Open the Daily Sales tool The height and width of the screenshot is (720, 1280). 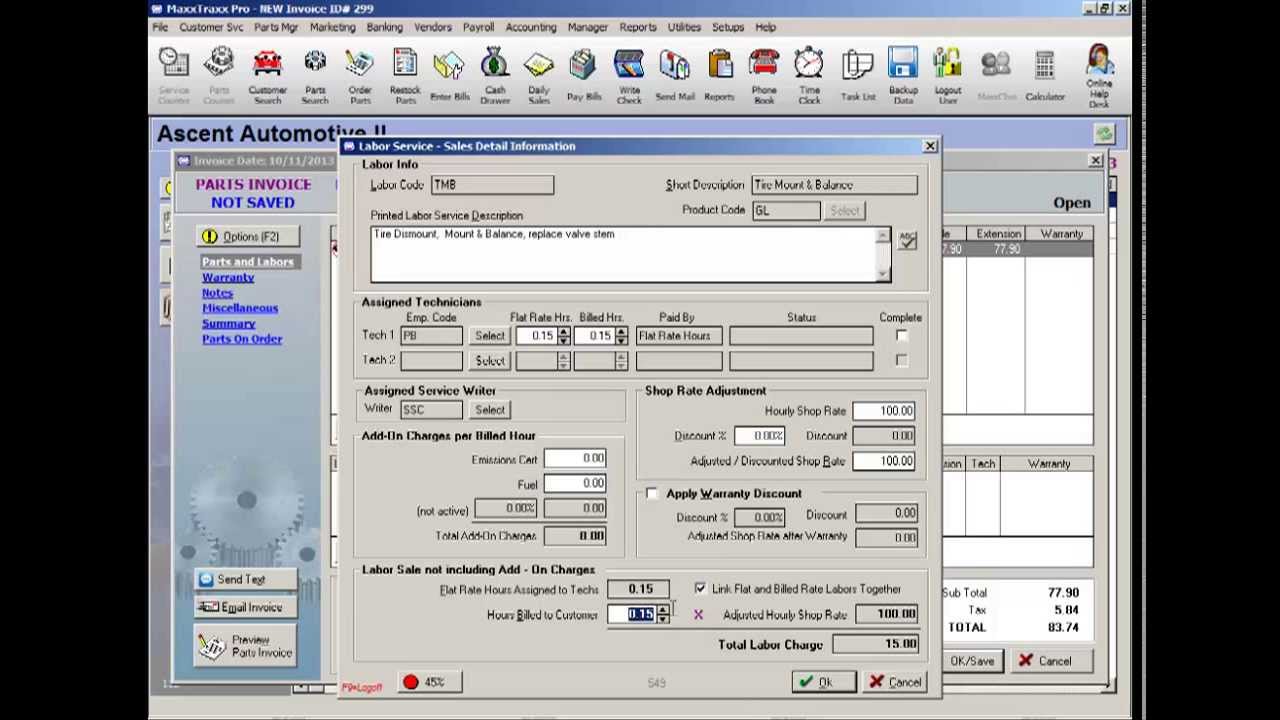539,76
